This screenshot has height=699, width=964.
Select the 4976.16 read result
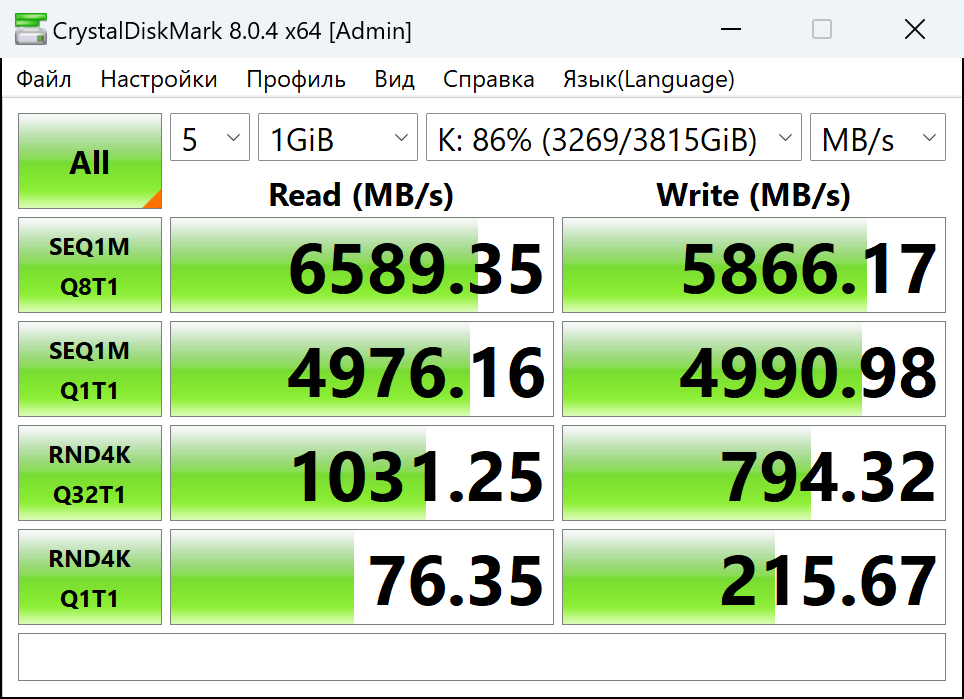coord(362,369)
